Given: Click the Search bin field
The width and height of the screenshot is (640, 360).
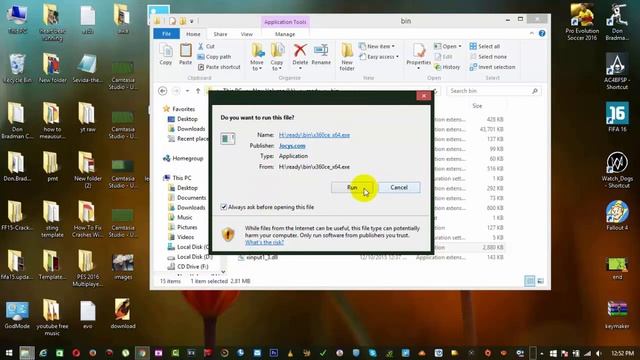Looking at the screenshot, I should (494, 91).
